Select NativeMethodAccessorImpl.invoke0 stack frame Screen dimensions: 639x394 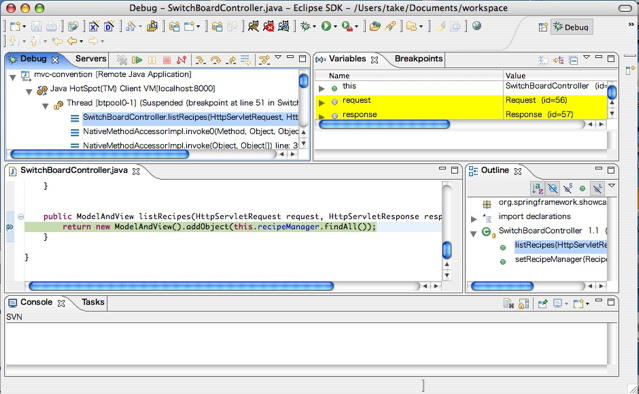[190, 131]
